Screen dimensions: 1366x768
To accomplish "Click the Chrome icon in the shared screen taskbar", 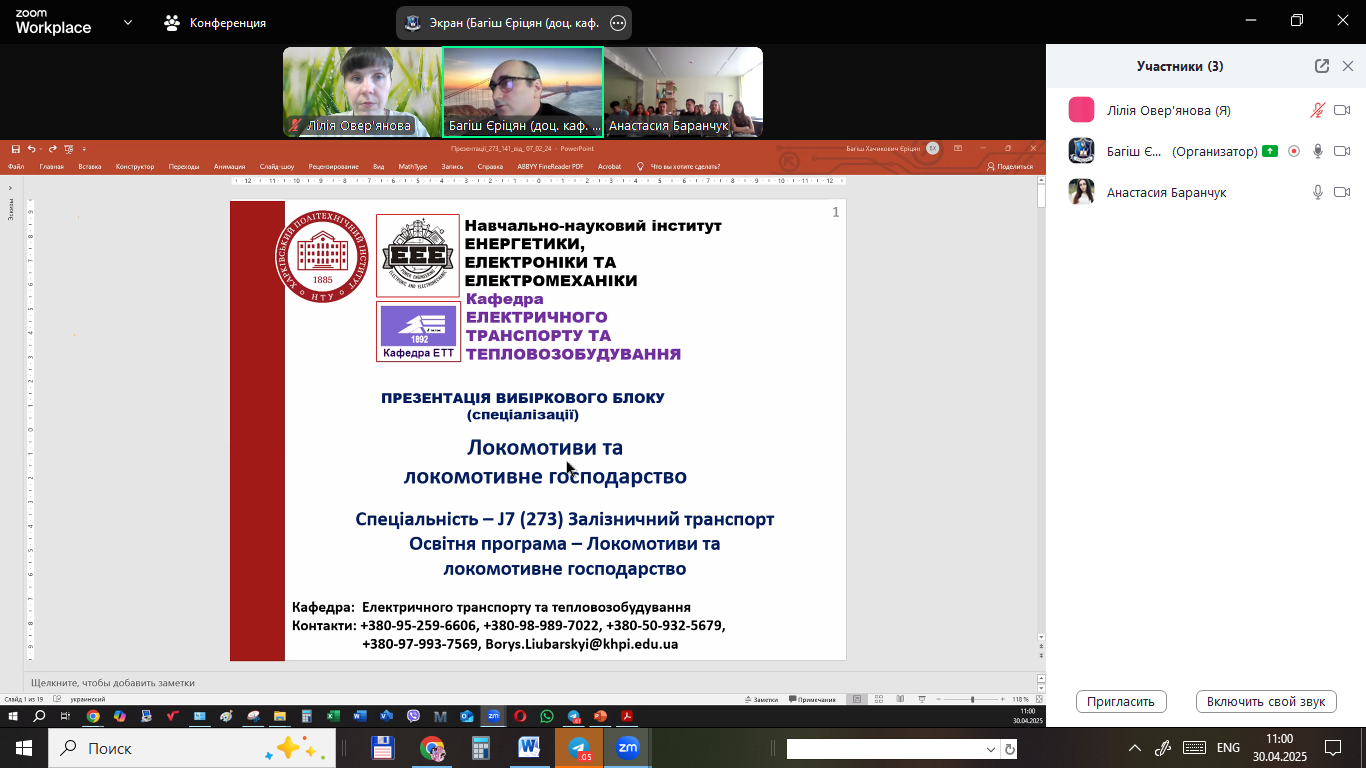I will 93,716.
